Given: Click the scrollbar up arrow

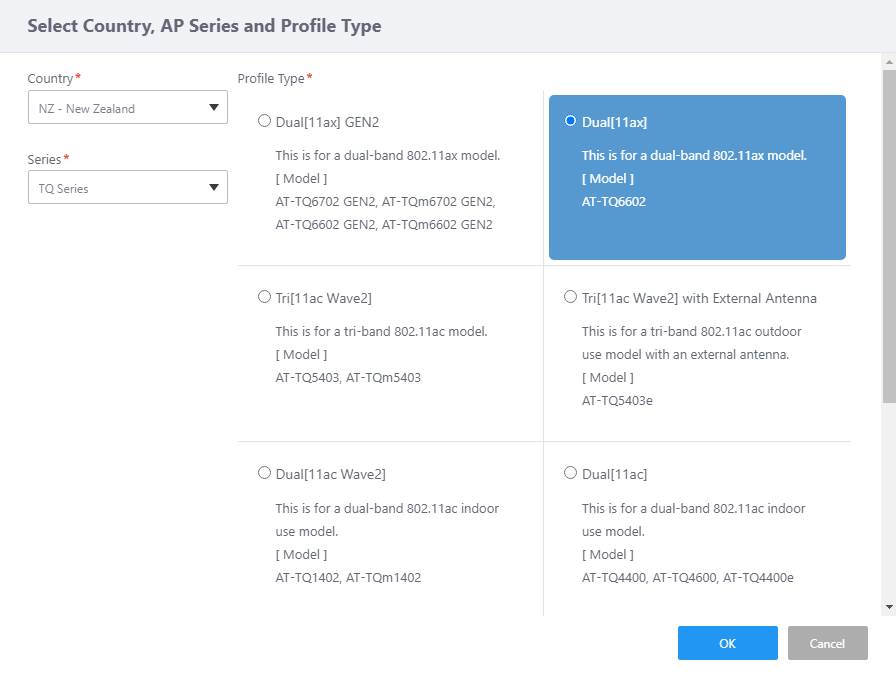Looking at the screenshot, I should [x=889, y=62].
